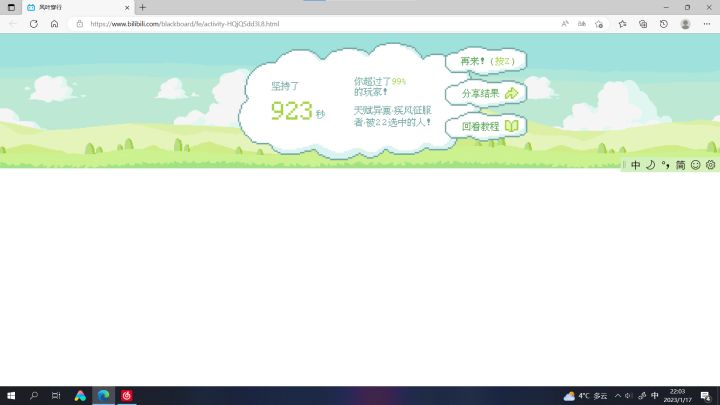Open network tray icon
720x405 pixels.
tap(642, 396)
